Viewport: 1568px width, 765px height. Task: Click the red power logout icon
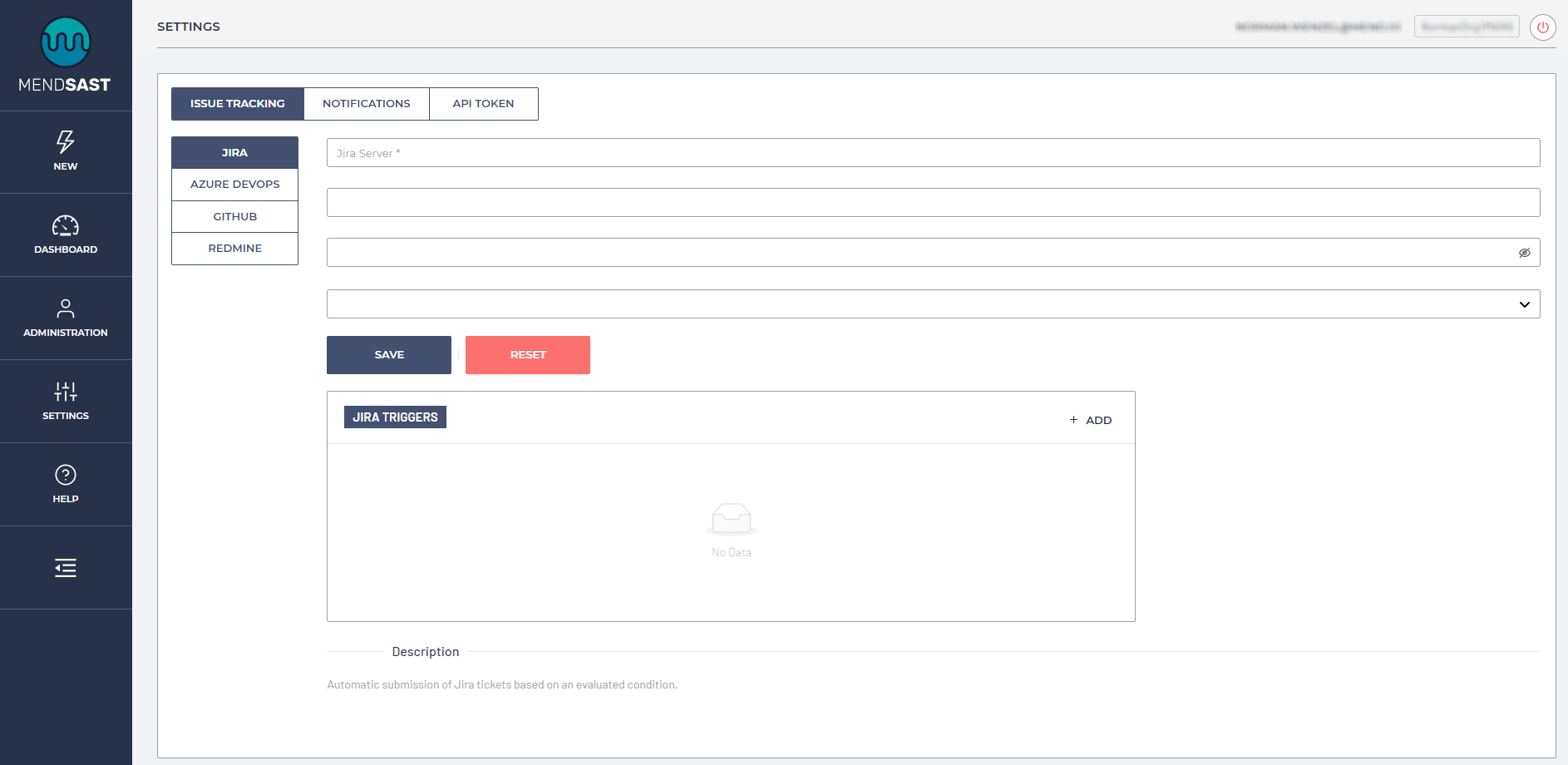[1542, 27]
